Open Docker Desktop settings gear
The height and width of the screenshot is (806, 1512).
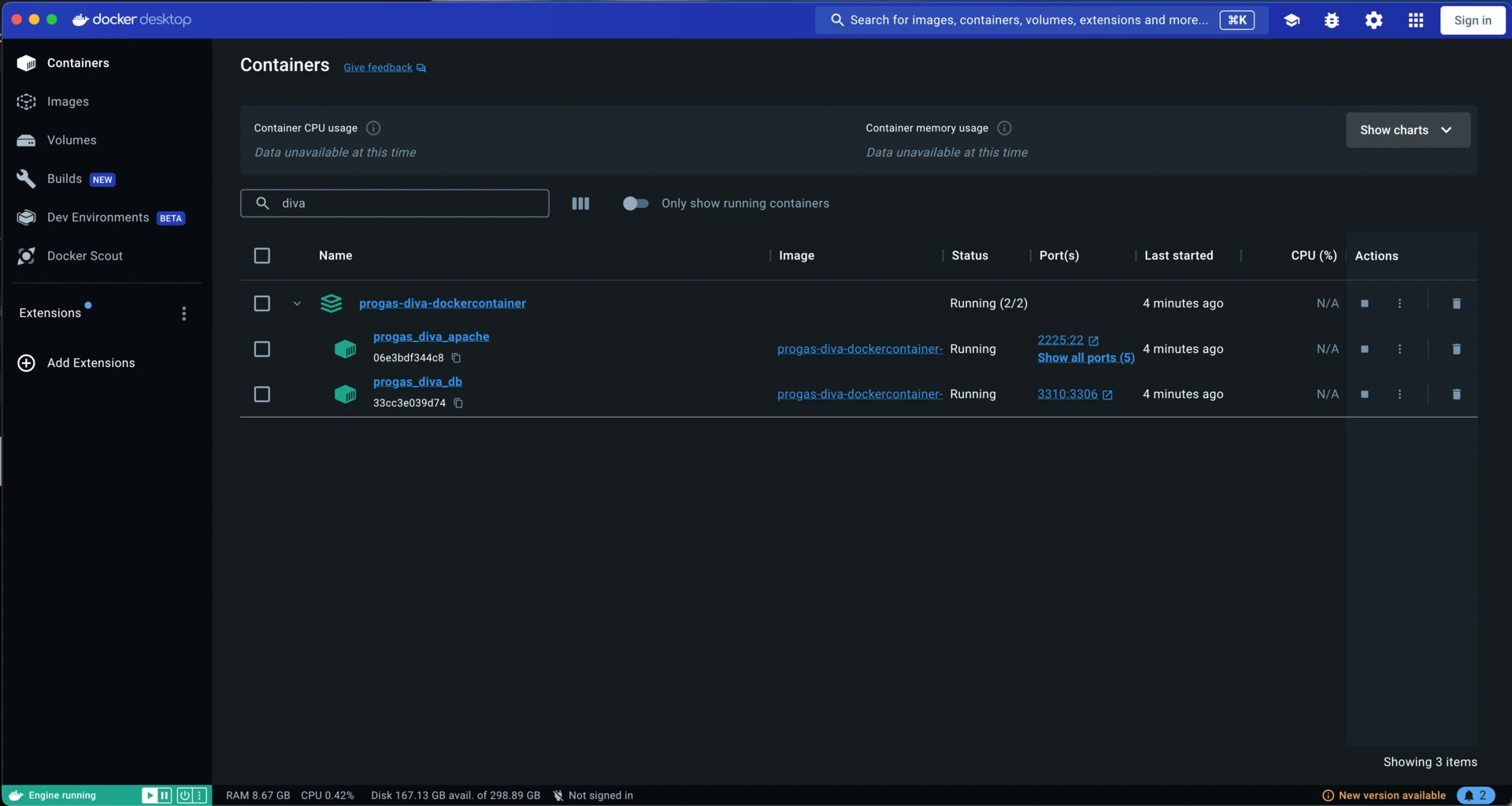[1373, 20]
